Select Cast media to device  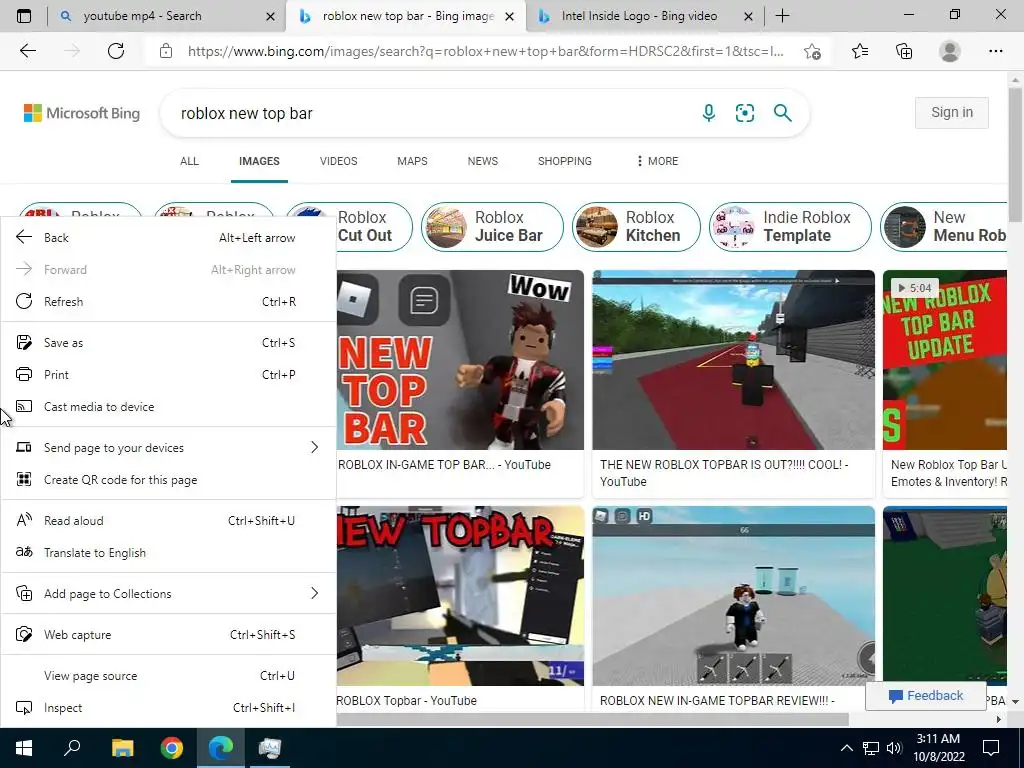(168, 406)
